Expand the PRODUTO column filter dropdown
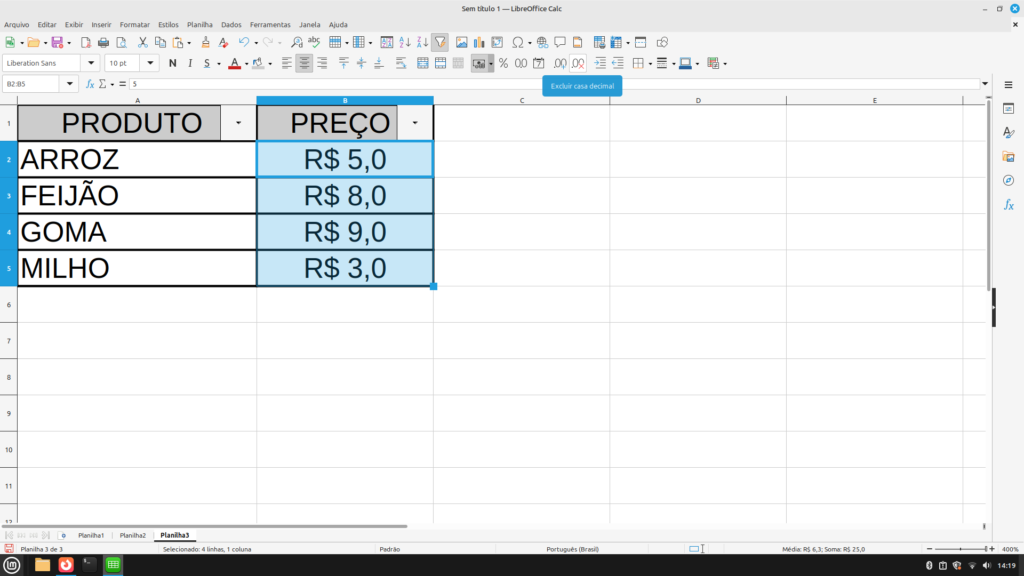This screenshot has height=576, width=1024. [238, 123]
